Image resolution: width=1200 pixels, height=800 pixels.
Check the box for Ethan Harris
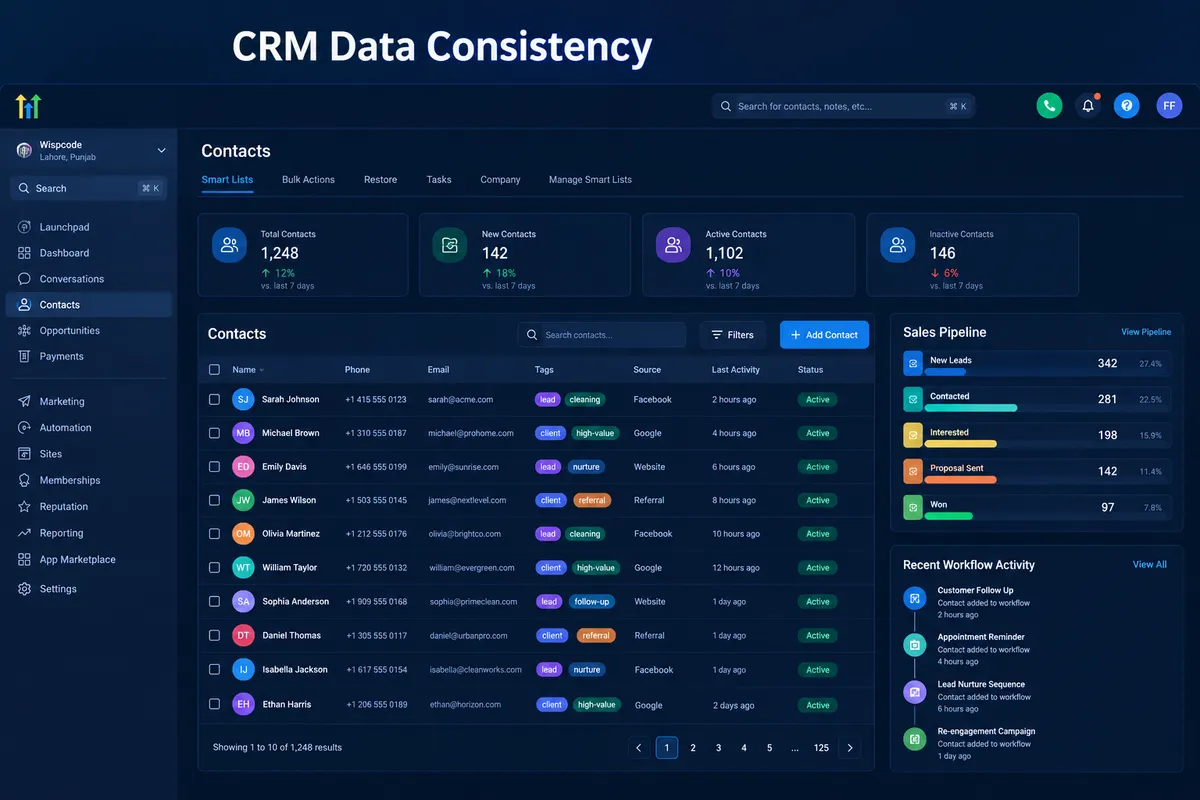(214, 704)
